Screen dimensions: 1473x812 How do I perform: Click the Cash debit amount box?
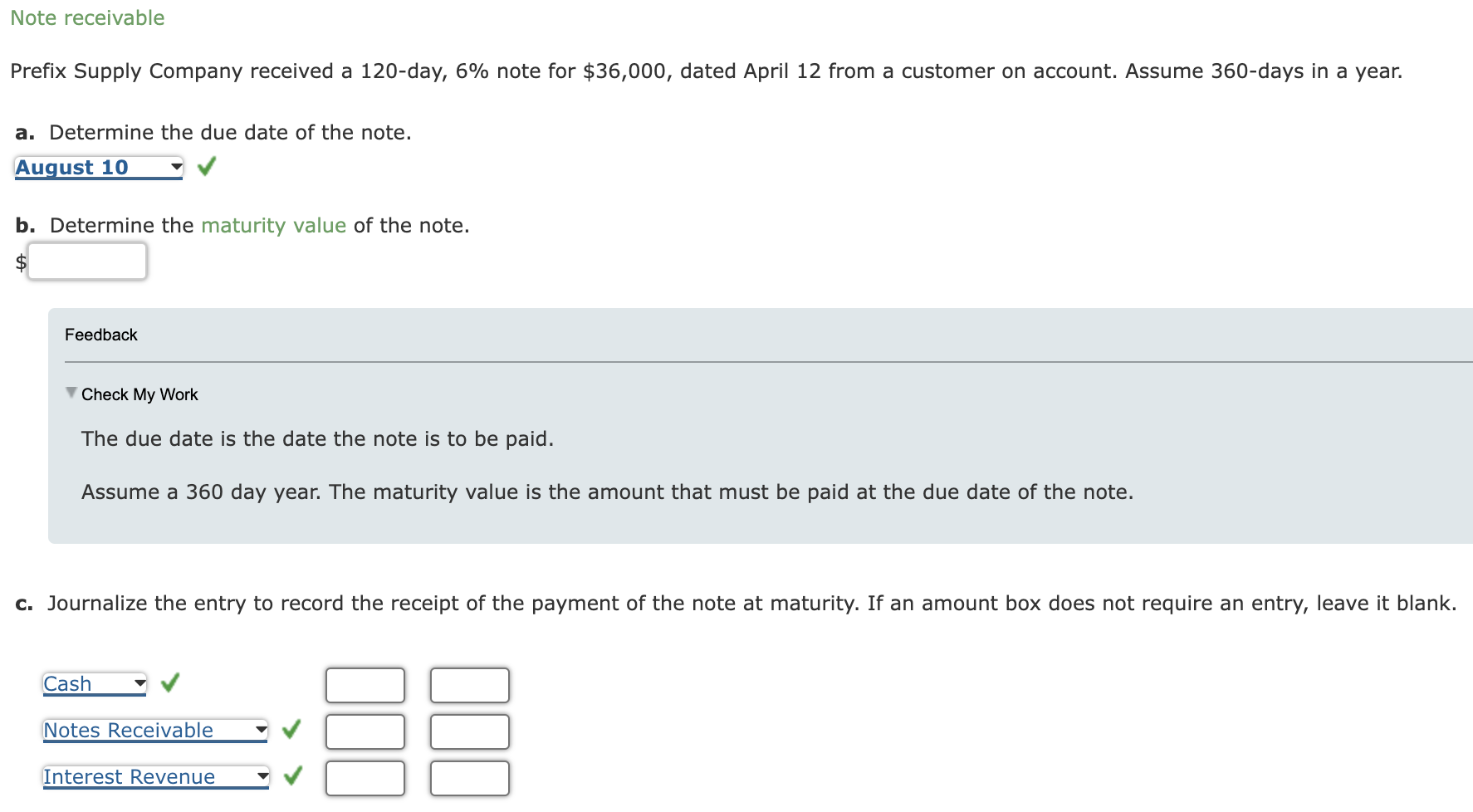pyautogui.click(x=365, y=684)
